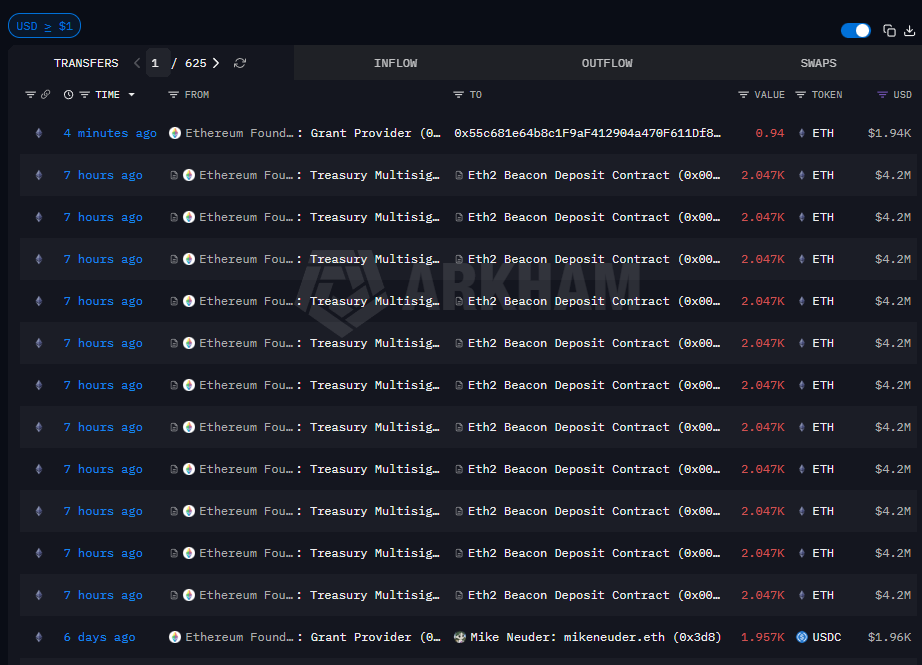Viewport: 922px width, 665px height.
Task: Click the copy icon at top right
Action: (889, 31)
